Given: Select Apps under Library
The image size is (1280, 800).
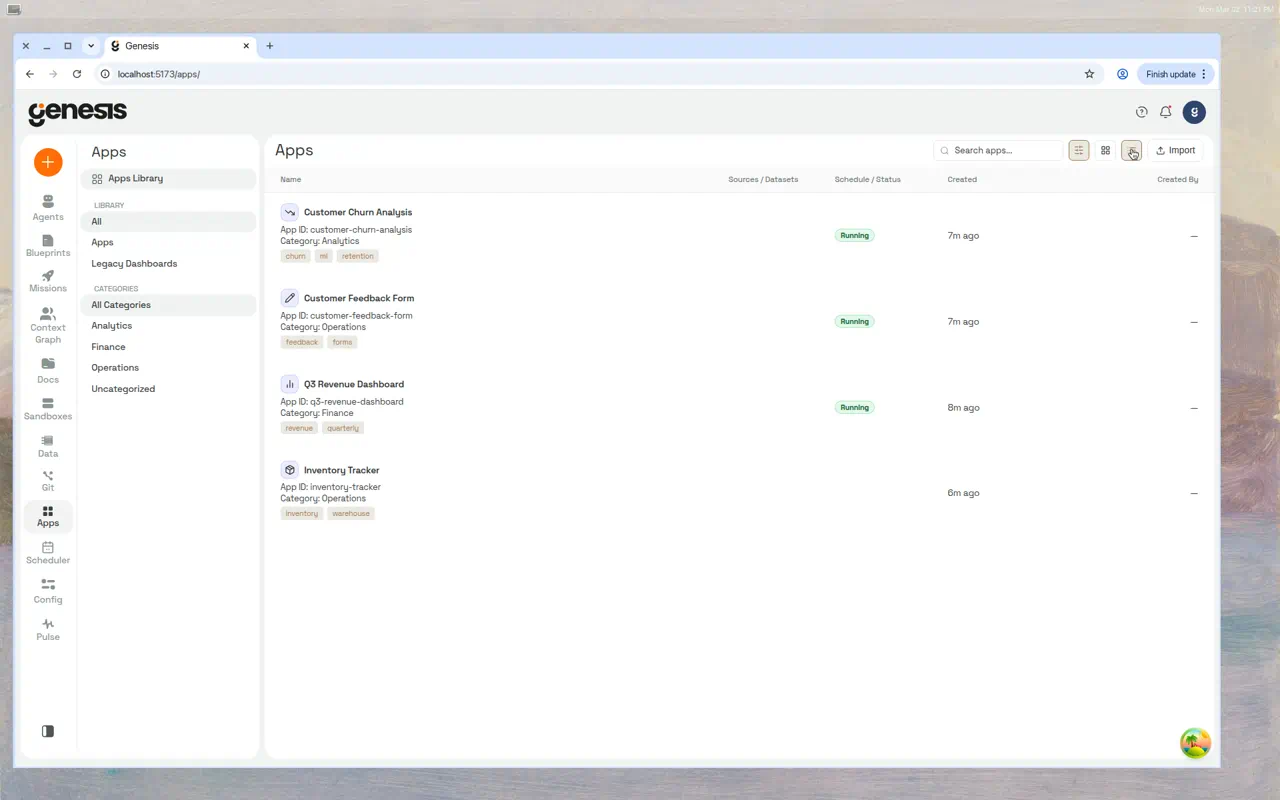Looking at the screenshot, I should (168, 242).
